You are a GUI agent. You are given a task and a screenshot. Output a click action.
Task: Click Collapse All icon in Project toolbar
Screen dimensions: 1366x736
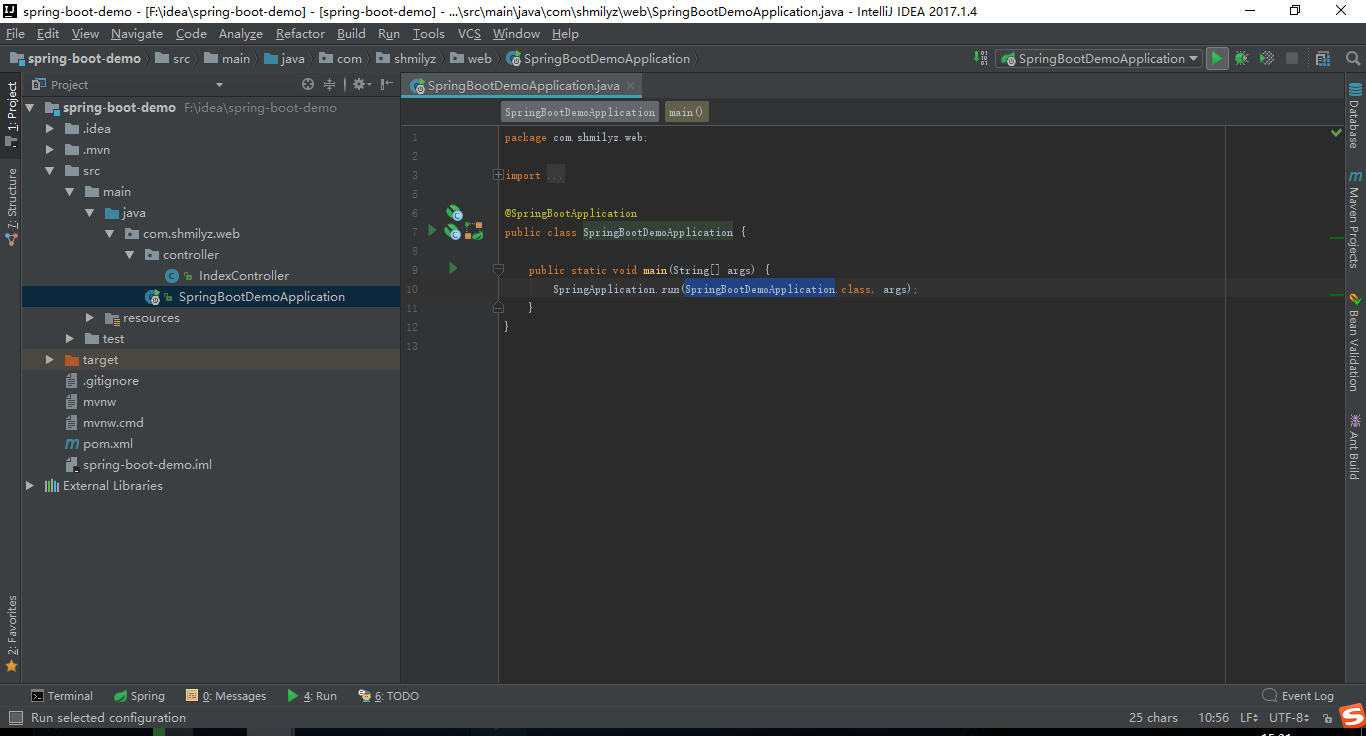click(328, 84)
